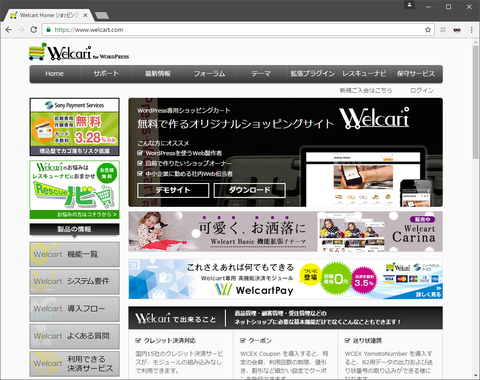Open the Welcart システム要件 button
This screenshot has height=380, width=480.
tap(74, 282)
